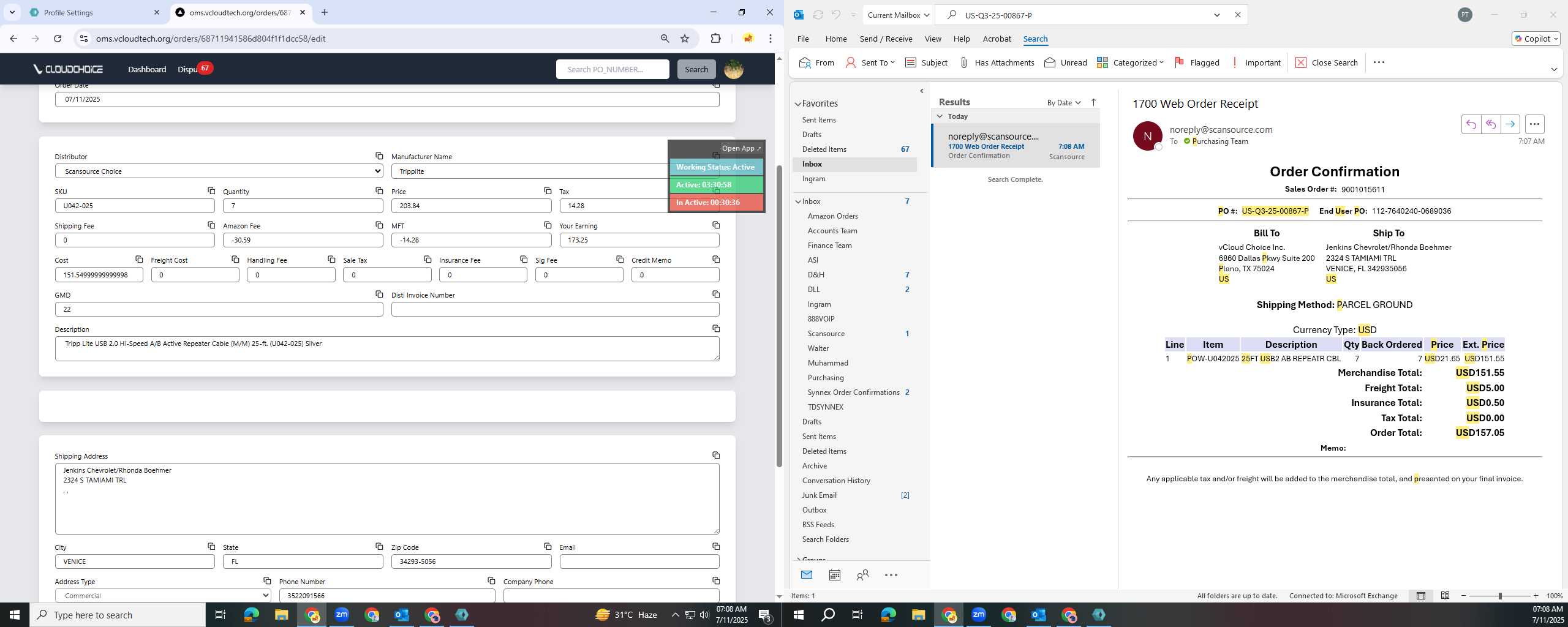Switch to the Outlook Home tab
Screen dimensions: 1568x627
[x=835, y=39]
